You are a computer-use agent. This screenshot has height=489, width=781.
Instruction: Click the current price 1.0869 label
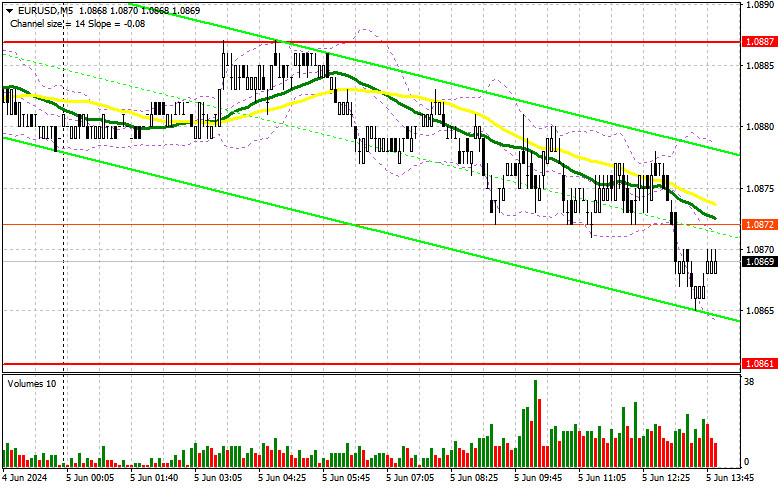click(760, 261)
